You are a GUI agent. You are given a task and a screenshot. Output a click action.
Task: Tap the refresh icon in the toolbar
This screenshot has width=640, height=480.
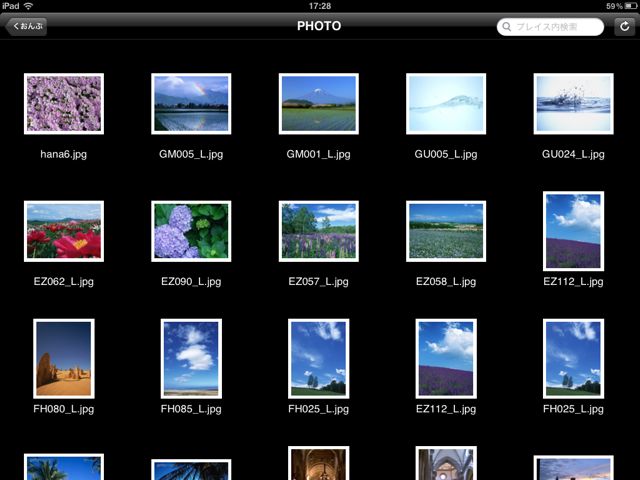[624, 27]
